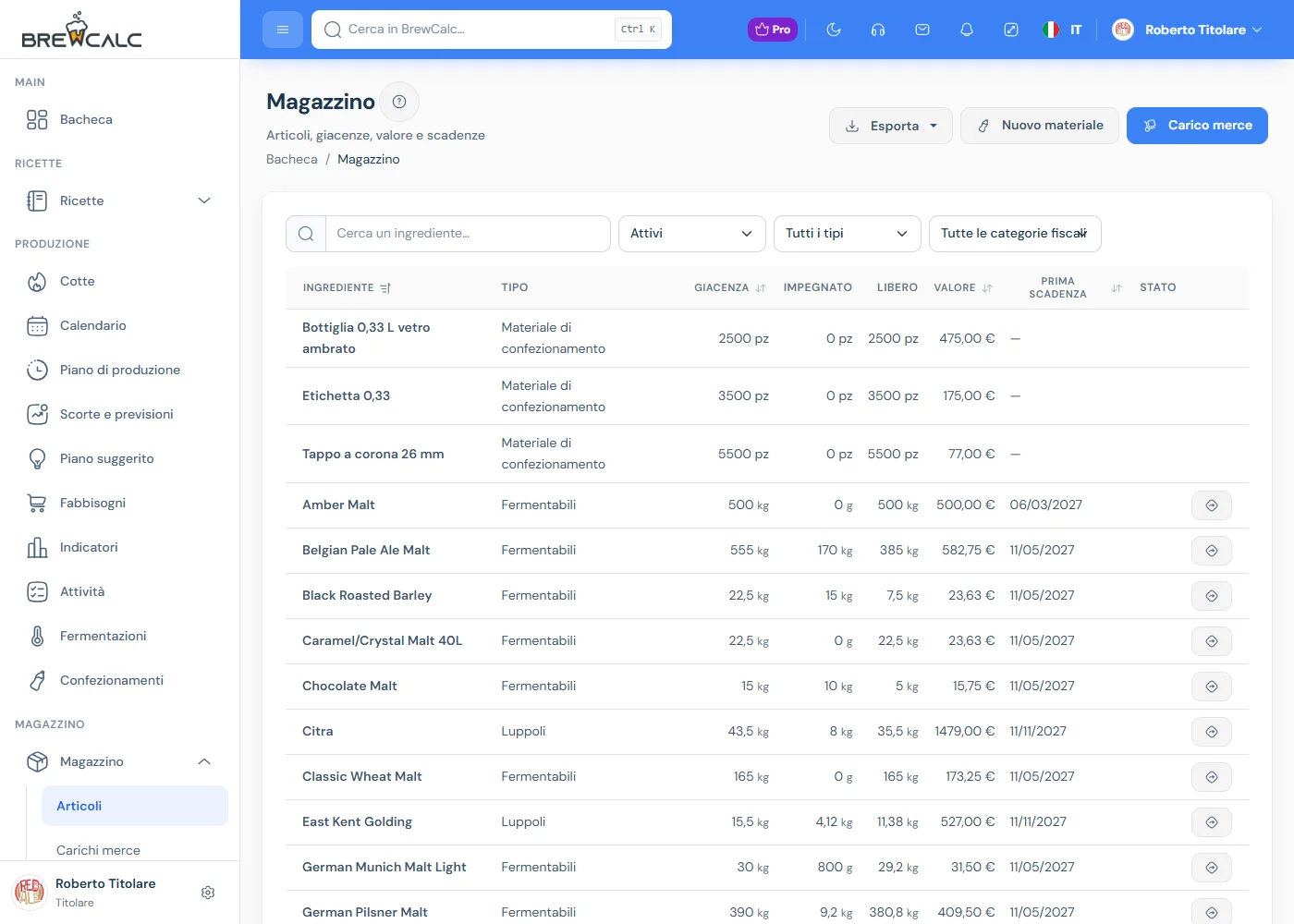Screen dimensions: 1294x924
Task: Open action button for Citra row
Action: point(1212,732)
